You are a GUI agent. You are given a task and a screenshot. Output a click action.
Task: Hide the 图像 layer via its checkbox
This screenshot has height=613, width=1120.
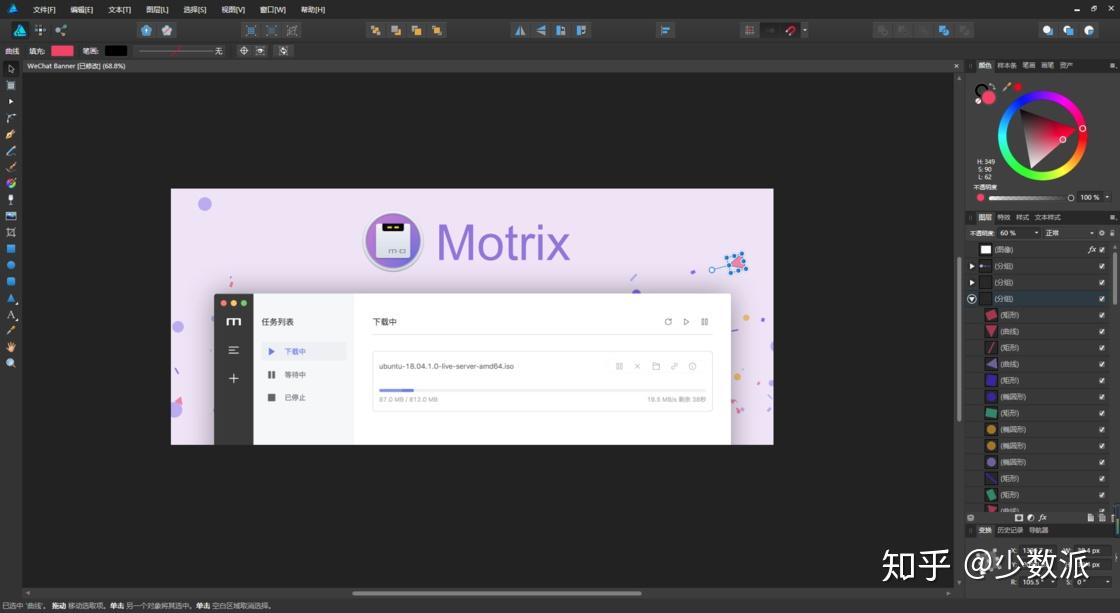coord(1101,249)
